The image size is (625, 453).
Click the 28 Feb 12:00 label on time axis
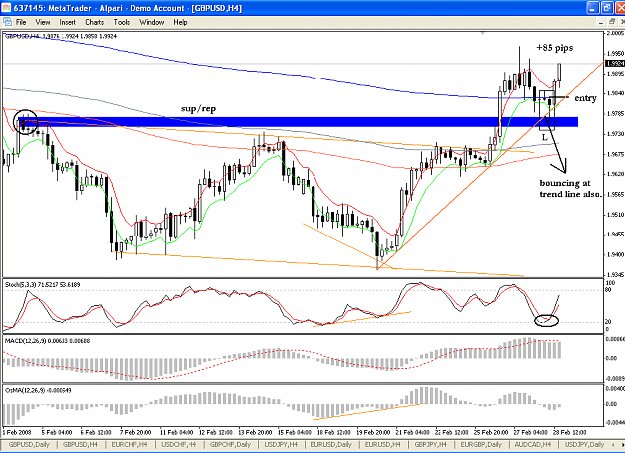tap(570, 432)
